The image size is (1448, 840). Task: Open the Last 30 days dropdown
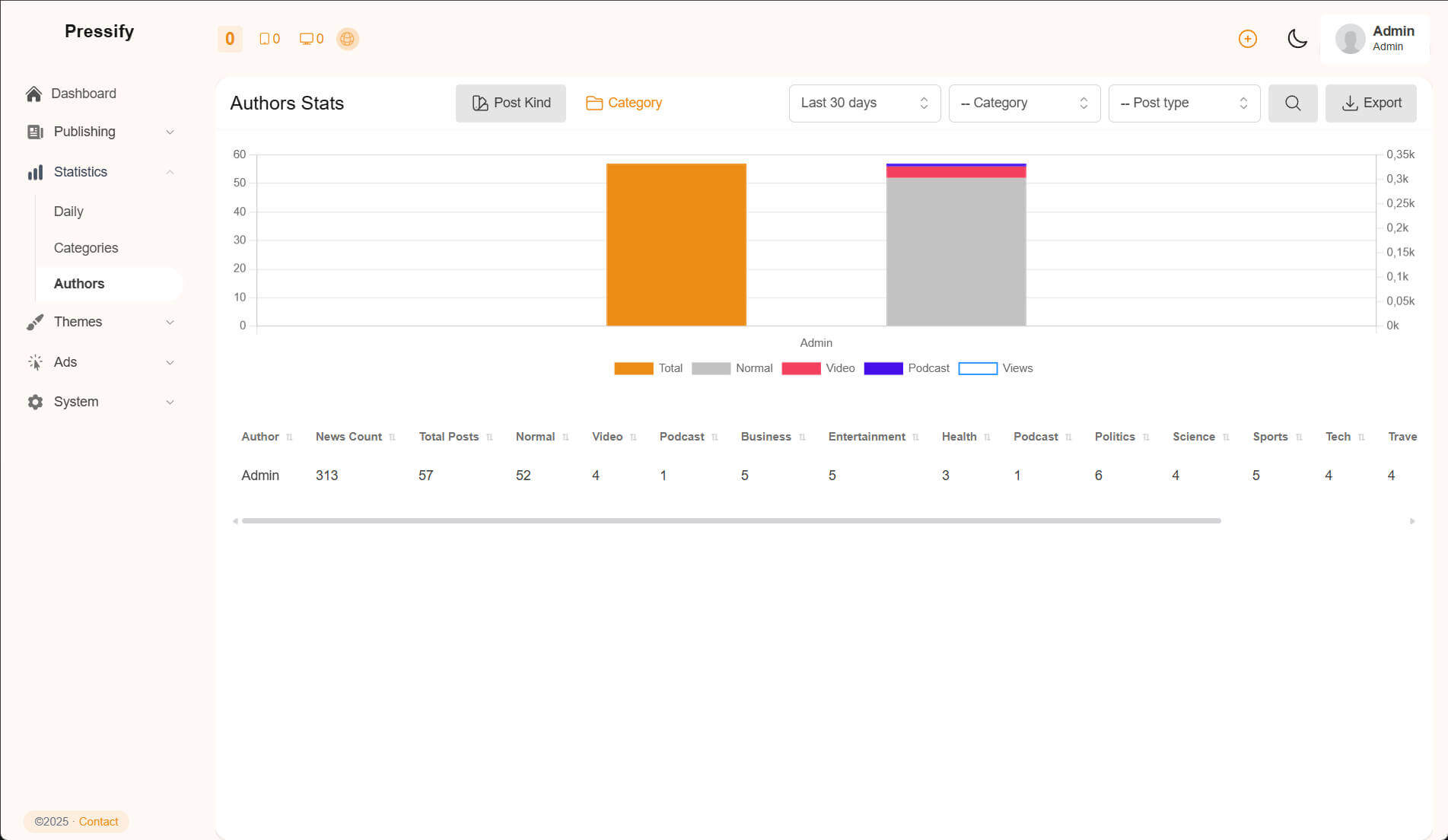coord(864,103)
